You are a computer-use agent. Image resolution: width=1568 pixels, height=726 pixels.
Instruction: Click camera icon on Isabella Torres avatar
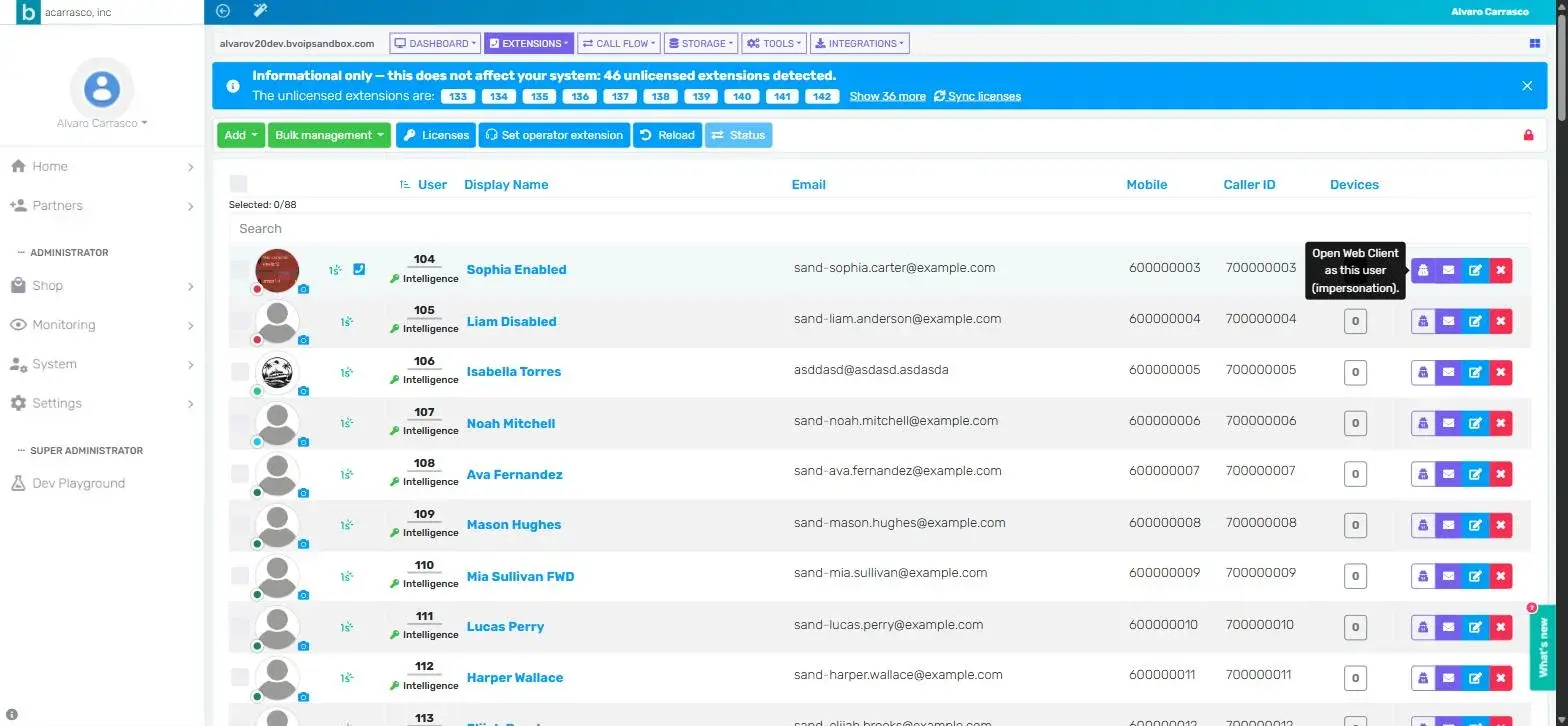point(304,391)
